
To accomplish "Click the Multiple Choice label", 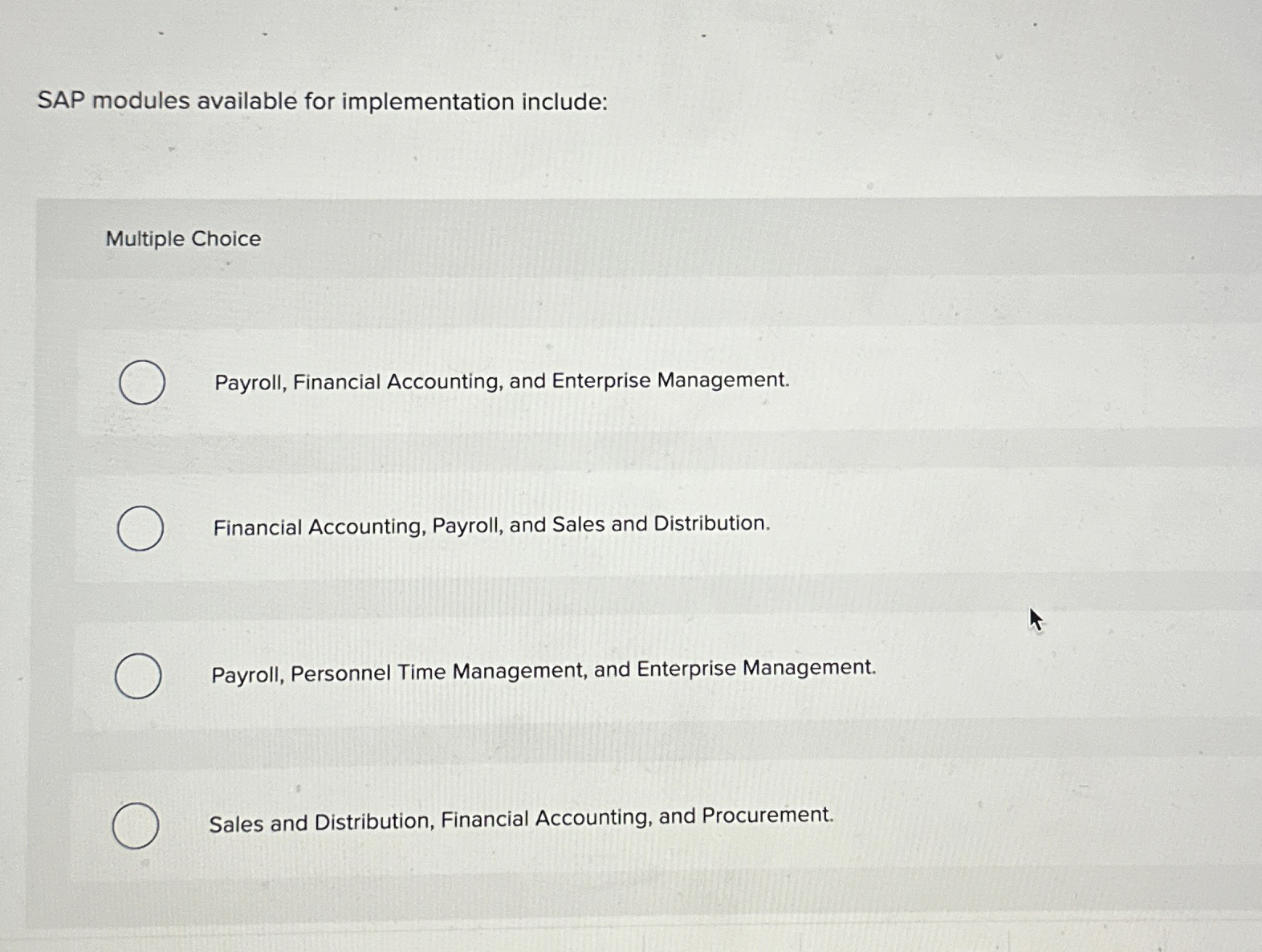I will pyautogui.click(x=183, y=238).
